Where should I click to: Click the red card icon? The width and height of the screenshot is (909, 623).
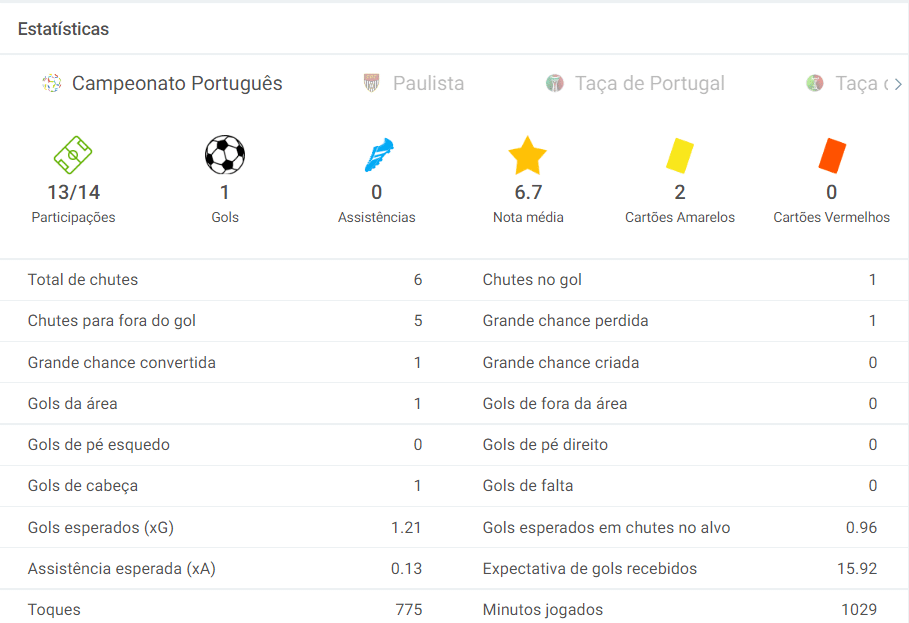pyautogui.click(x=831, y=155)
